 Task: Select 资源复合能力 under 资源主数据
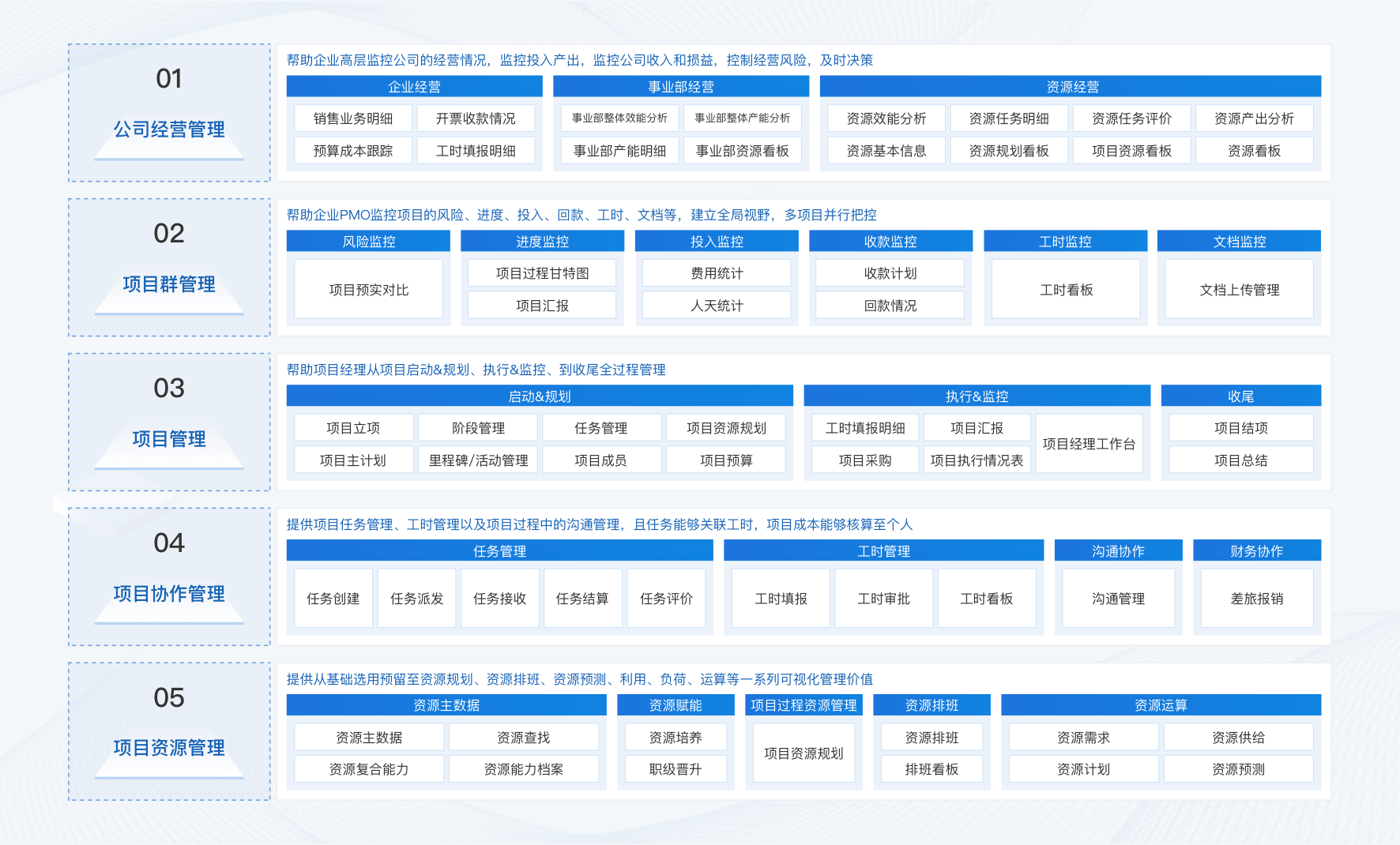[x=369, y=769]
